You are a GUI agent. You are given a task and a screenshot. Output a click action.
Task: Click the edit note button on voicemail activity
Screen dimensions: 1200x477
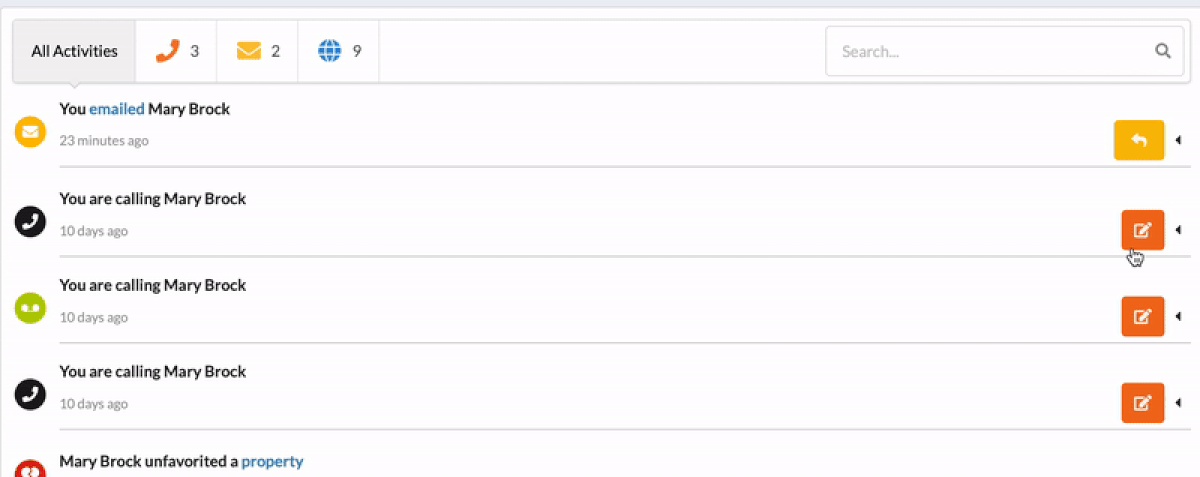(1142, 317)
